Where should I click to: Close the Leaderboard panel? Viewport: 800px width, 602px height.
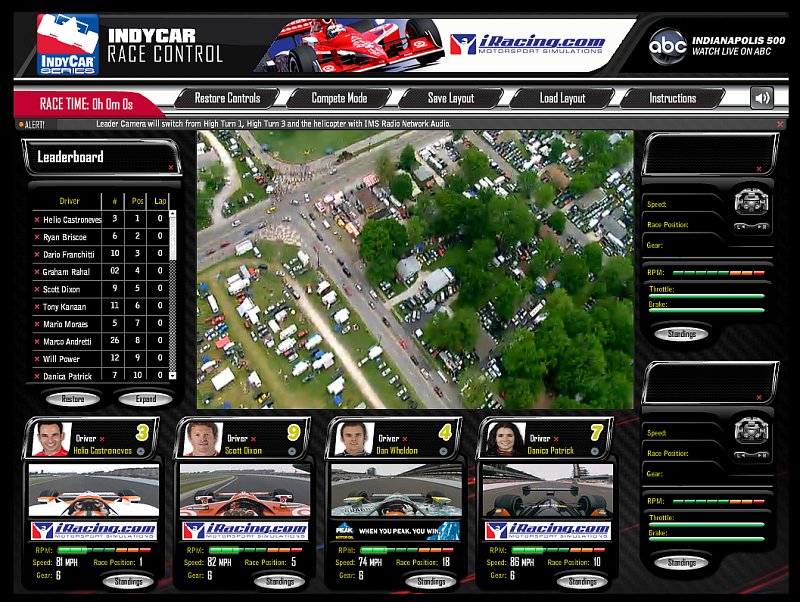[171, 166]
